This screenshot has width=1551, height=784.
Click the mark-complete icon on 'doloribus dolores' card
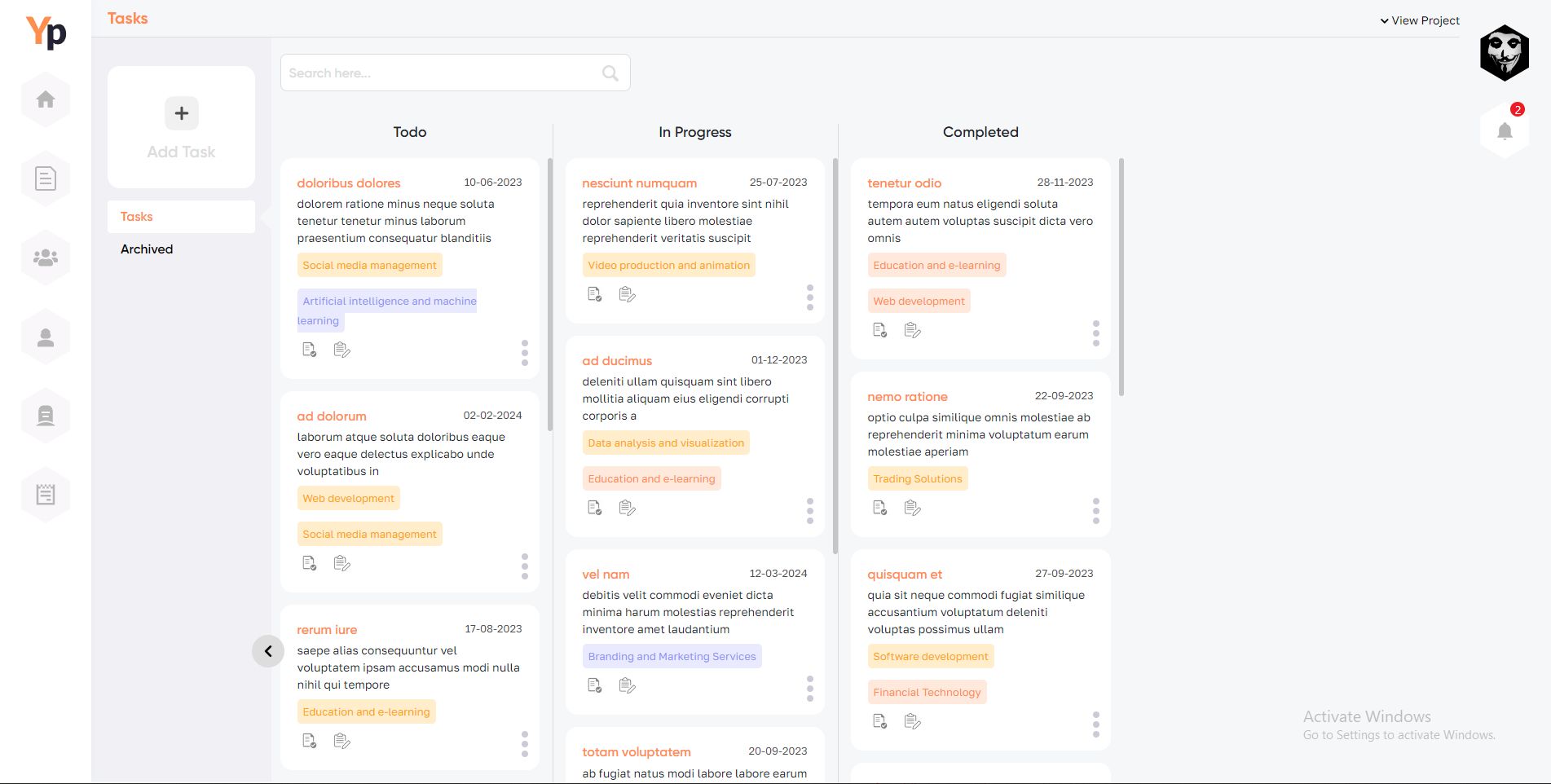point(310,350)
